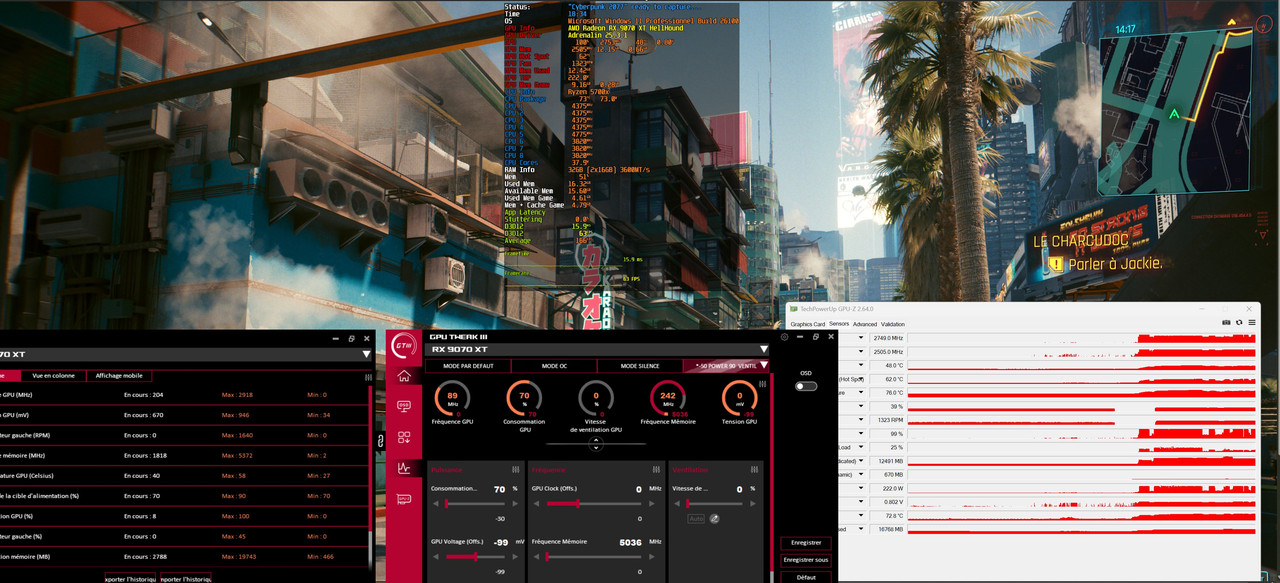
Task: Click the Enregistrer sous button
Action: pyautogui.click(x=806, y=560)
